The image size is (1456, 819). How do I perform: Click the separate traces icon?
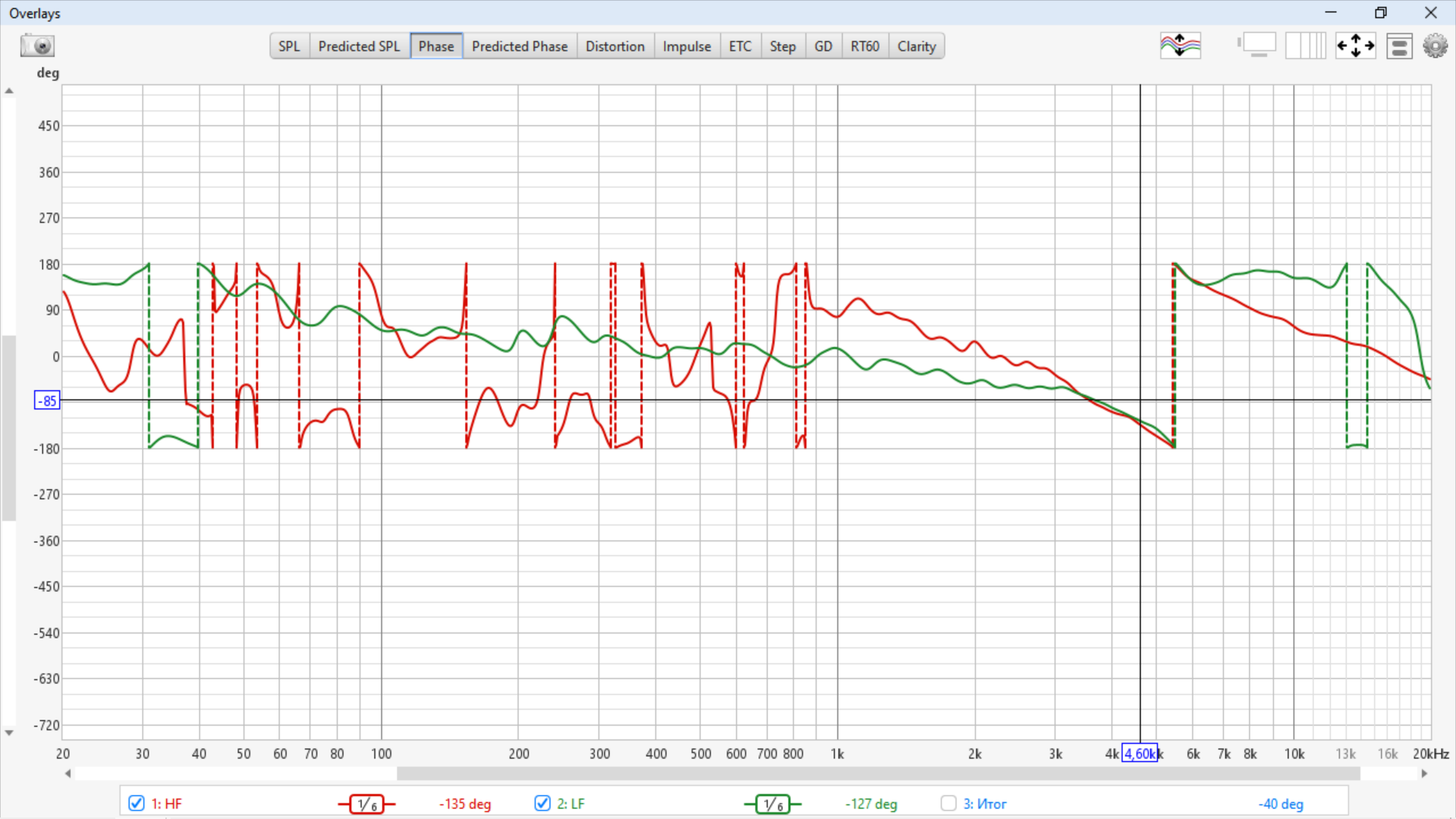click(x=1180, y=46)
